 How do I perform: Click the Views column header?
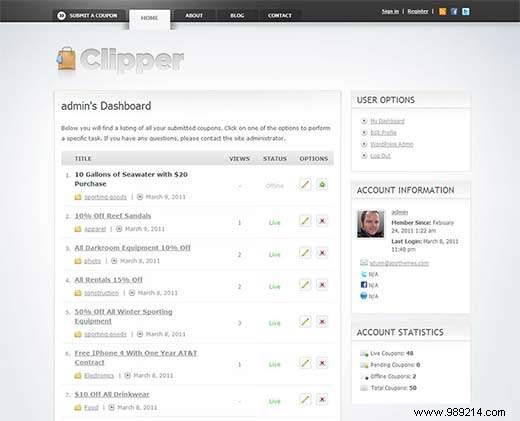239,159
